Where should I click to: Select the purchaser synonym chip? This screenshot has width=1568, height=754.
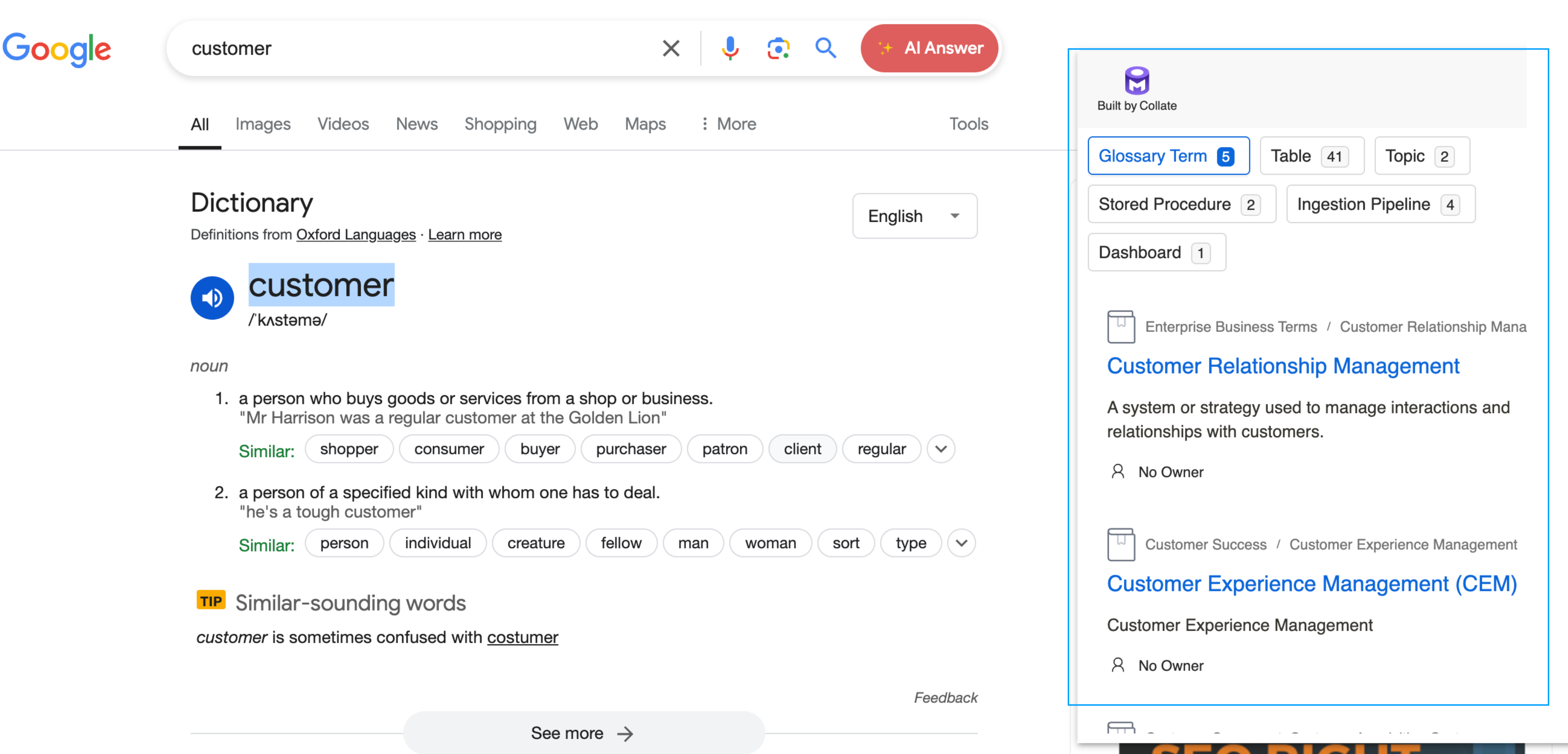(x=631, y=450)
